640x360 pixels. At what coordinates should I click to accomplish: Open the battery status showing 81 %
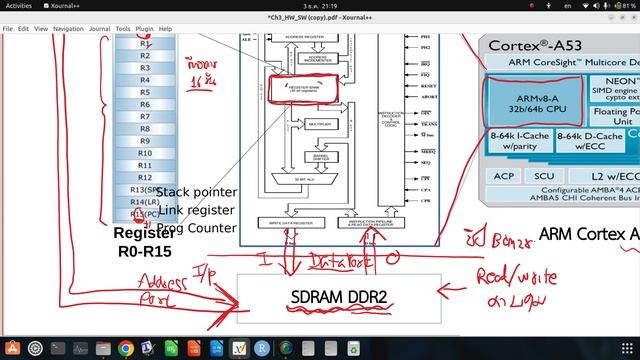(626, 6)
